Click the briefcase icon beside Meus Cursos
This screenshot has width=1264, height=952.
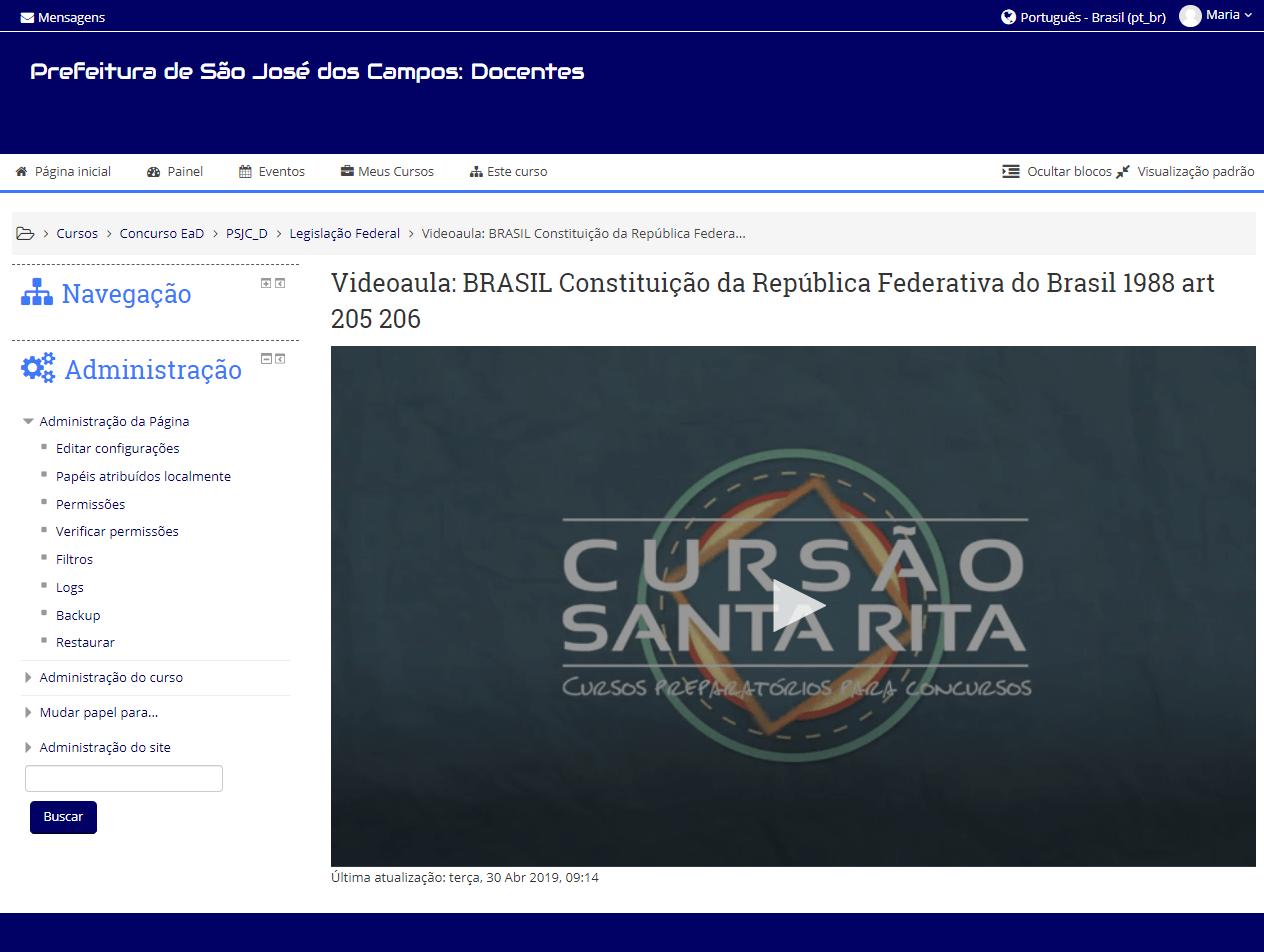tap(347, 171)
